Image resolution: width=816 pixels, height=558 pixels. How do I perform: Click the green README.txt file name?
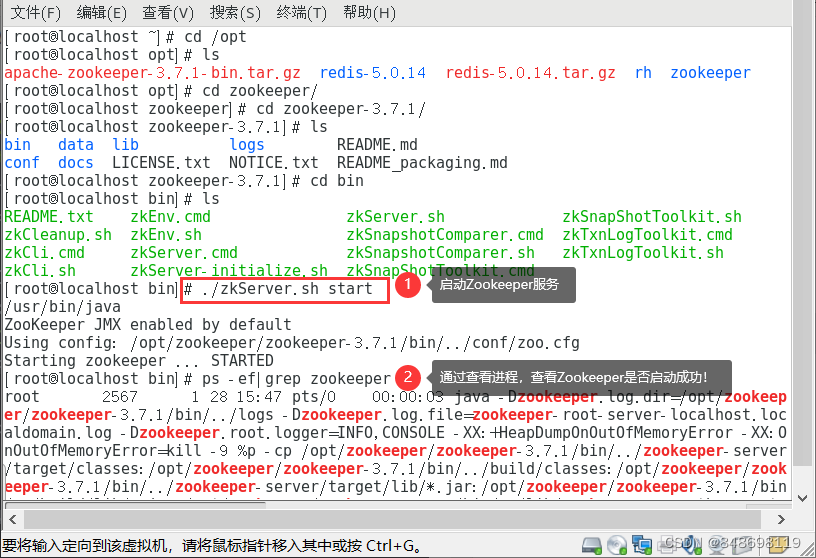(49, 217)
